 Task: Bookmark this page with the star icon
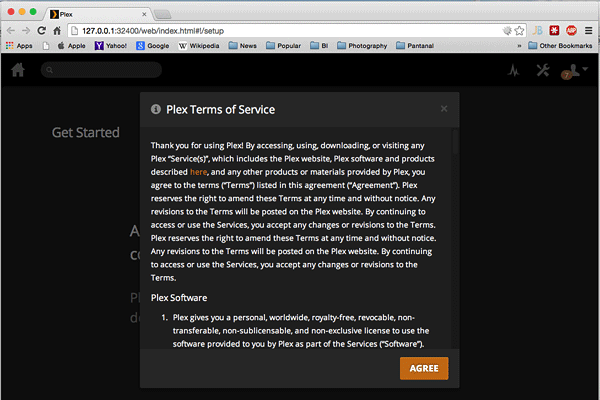click(519, 31)
